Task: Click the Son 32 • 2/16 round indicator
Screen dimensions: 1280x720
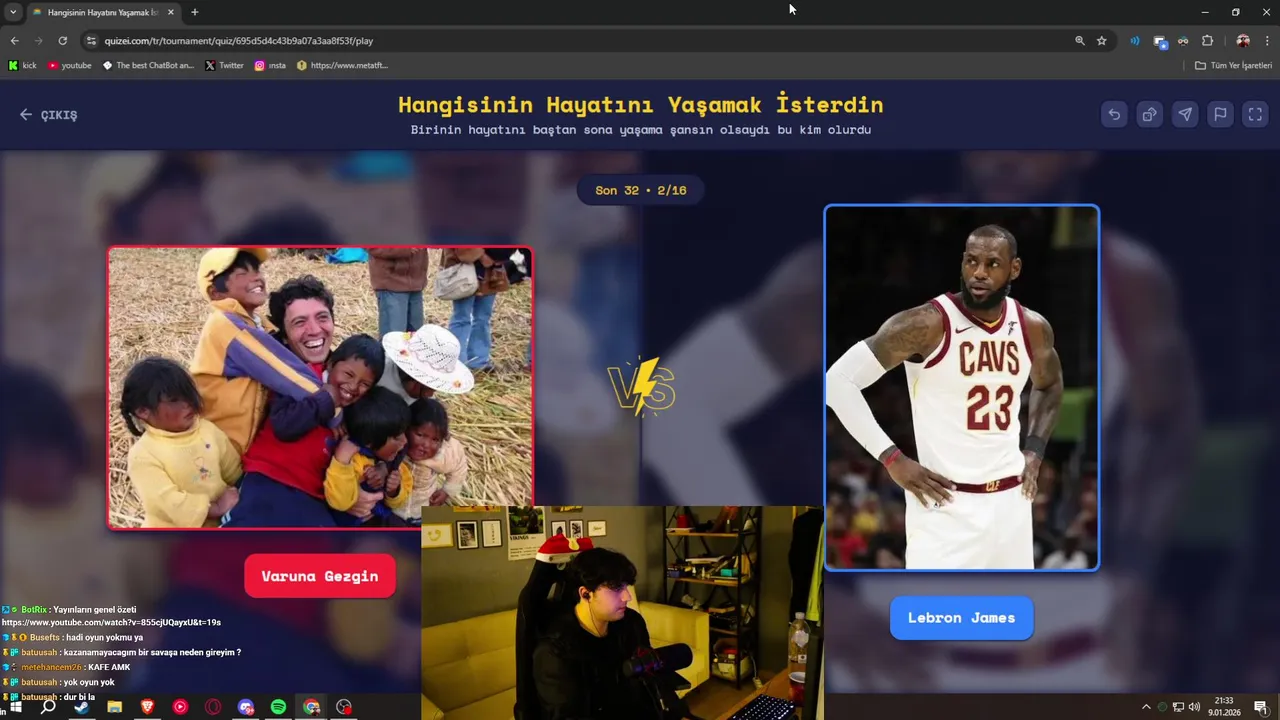Action: [x=640, y=190]
